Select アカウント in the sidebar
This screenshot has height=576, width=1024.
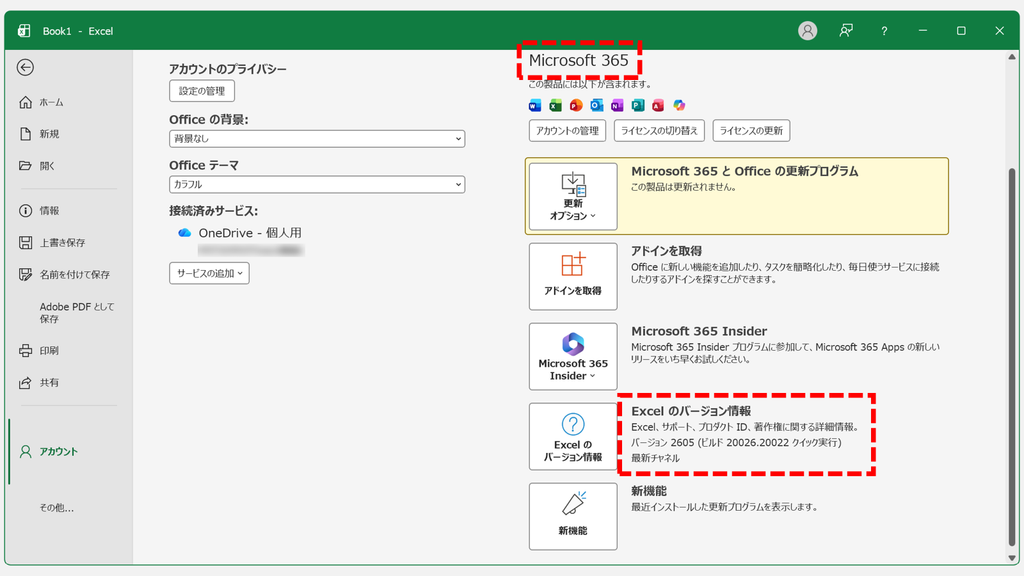49,451
